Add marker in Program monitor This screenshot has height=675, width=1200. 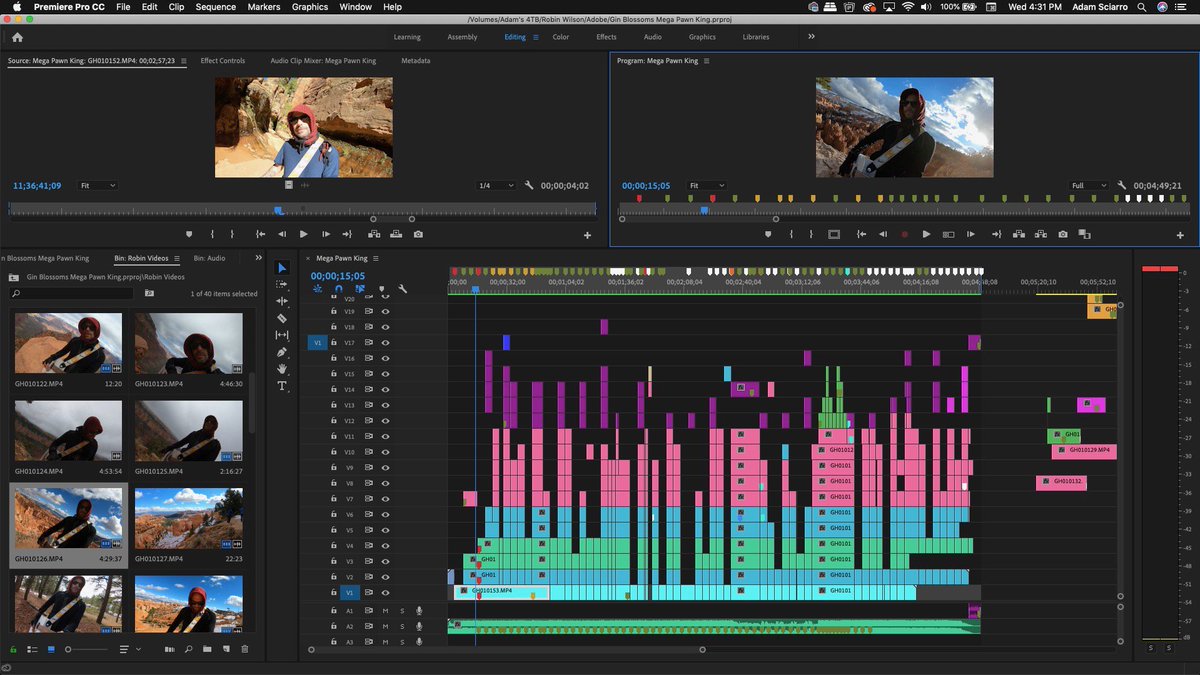[x=768, y=234]
